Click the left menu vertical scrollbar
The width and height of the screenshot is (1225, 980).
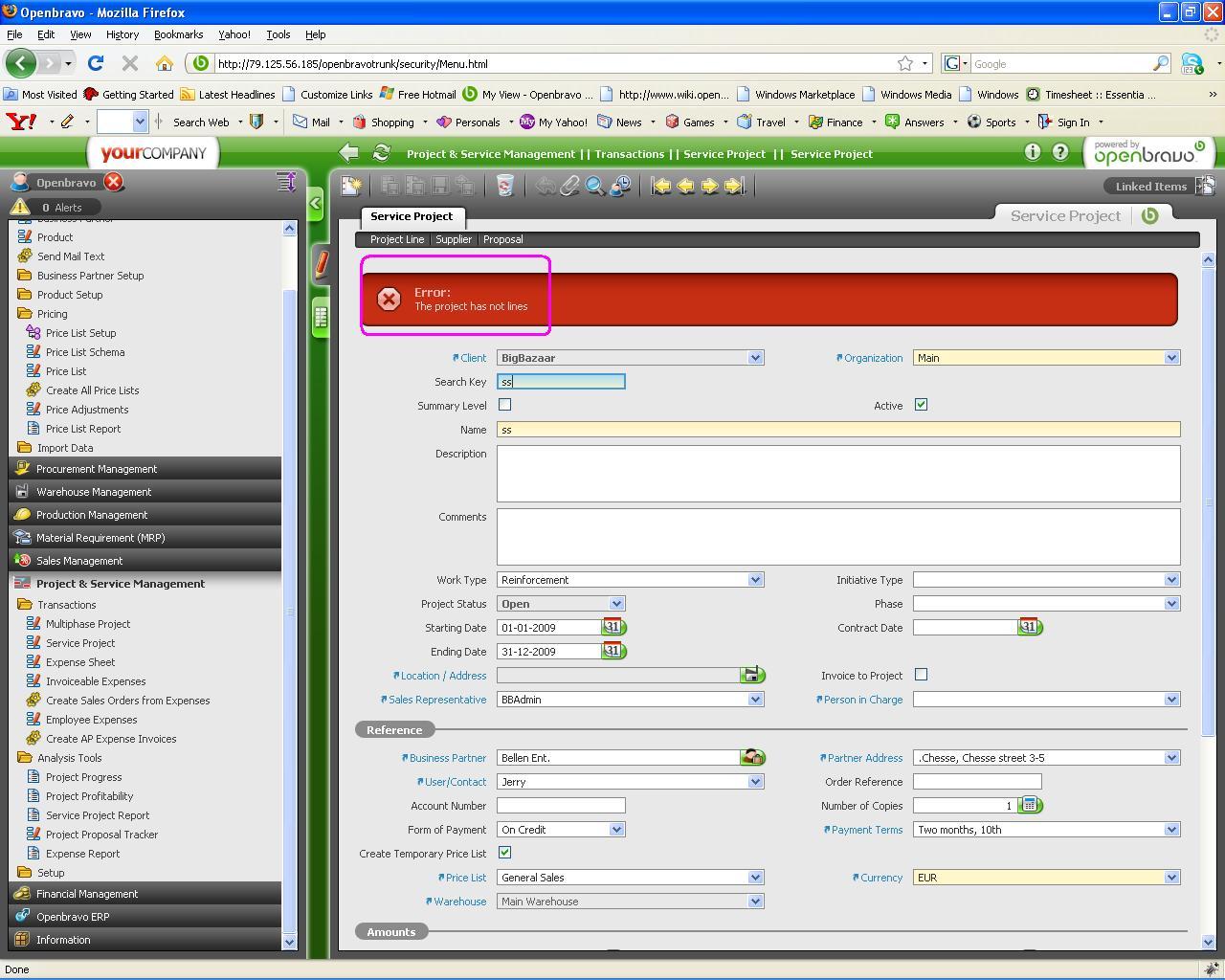[x=290, y=612]
